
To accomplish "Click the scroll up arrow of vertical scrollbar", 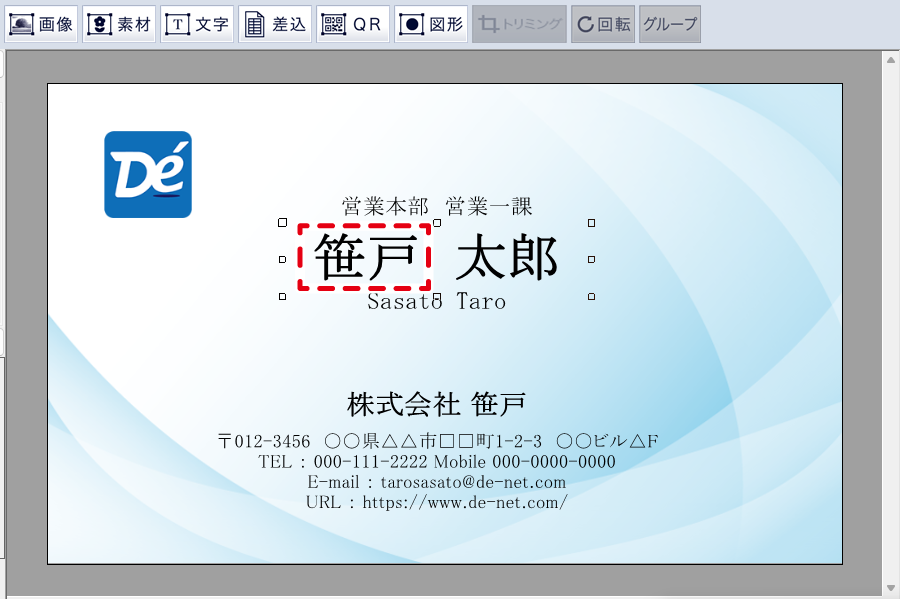I will point(891,60).
